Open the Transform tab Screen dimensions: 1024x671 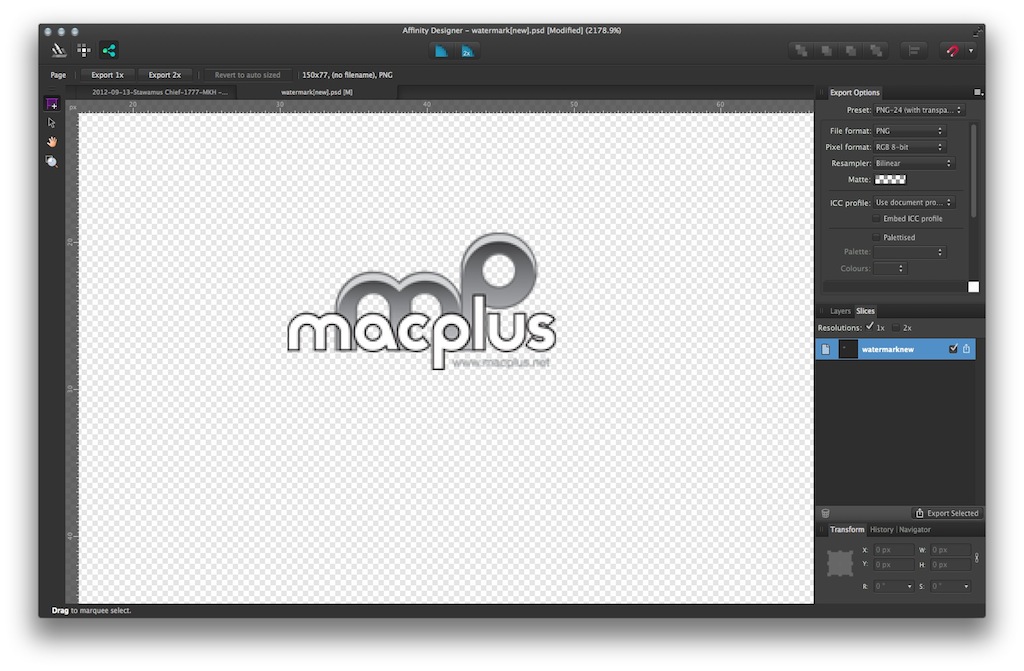(847, 530)
